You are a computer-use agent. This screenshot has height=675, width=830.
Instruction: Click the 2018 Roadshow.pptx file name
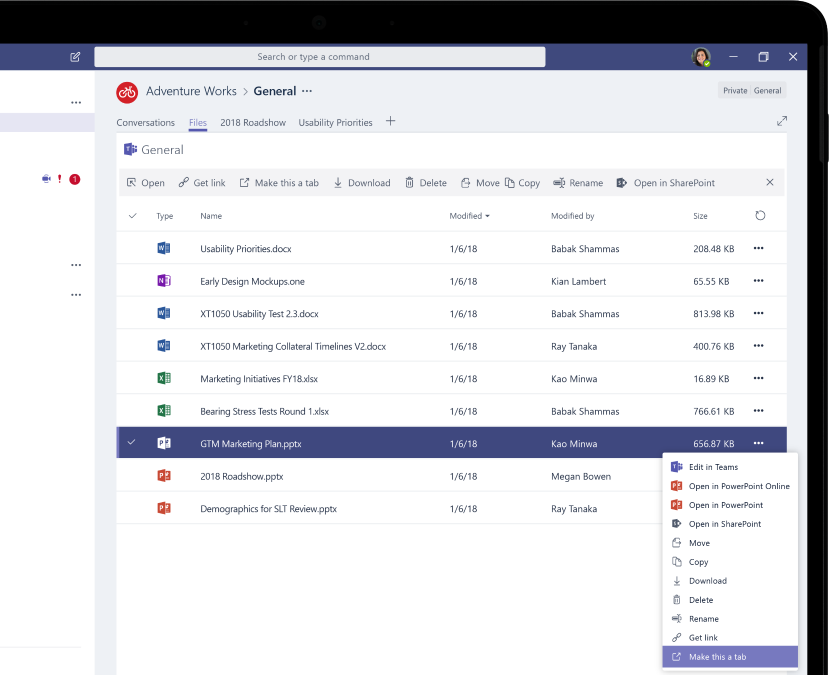pyautogui.click(x=242, y=476)
